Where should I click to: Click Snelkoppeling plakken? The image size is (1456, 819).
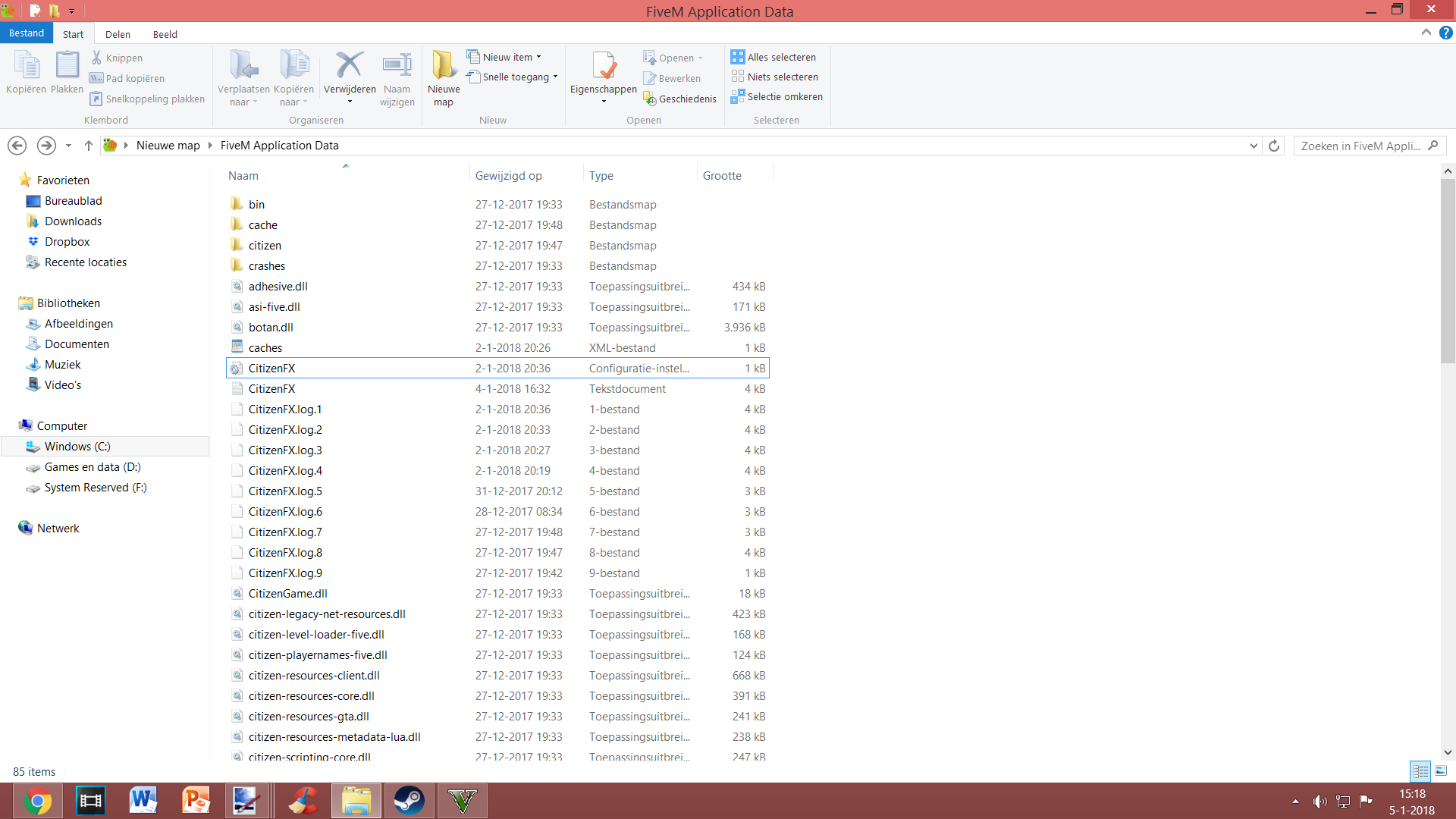point(147,99)
